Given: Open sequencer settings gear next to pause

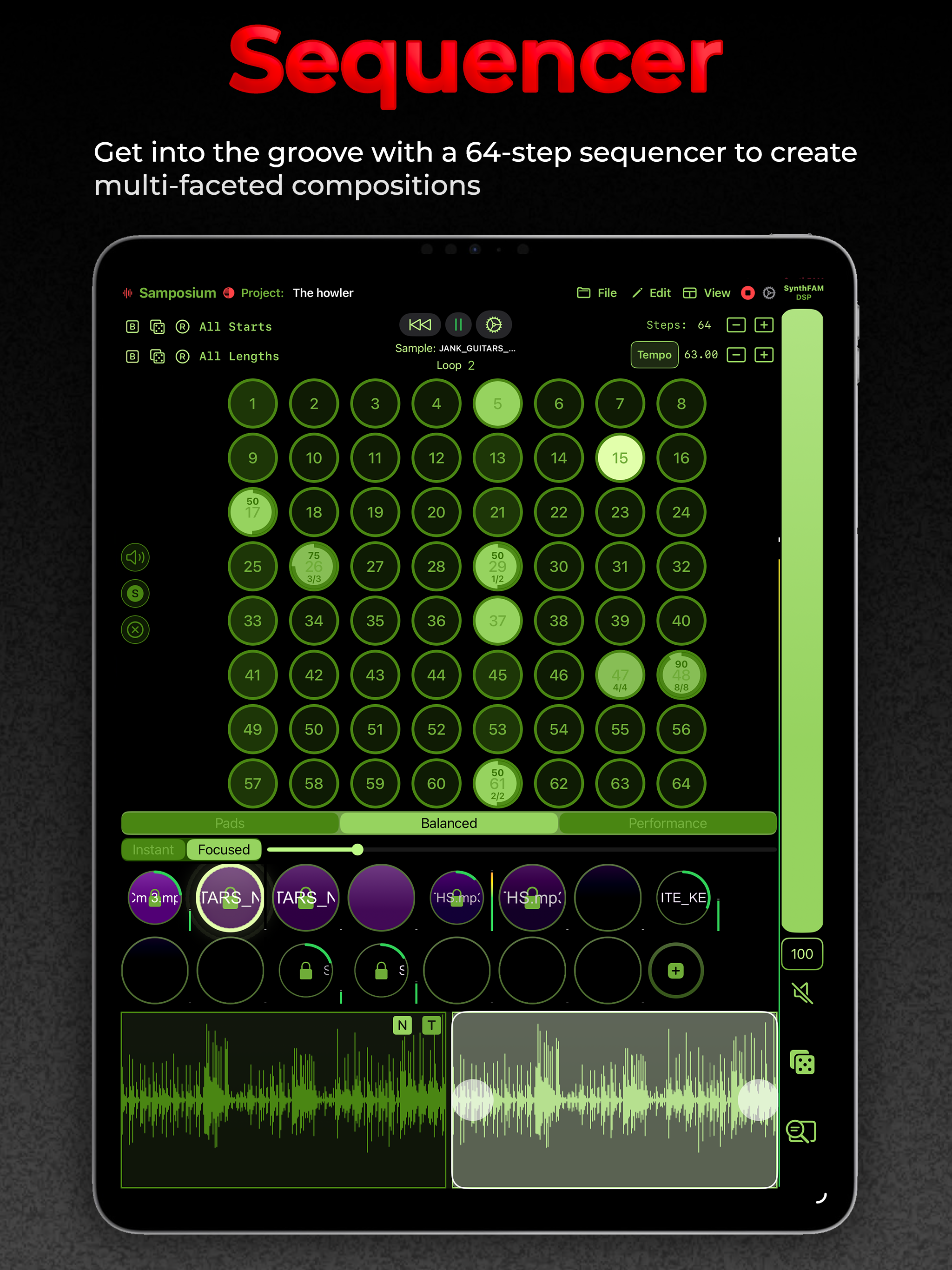Looking at the screenshot, I should pos(494,325).
